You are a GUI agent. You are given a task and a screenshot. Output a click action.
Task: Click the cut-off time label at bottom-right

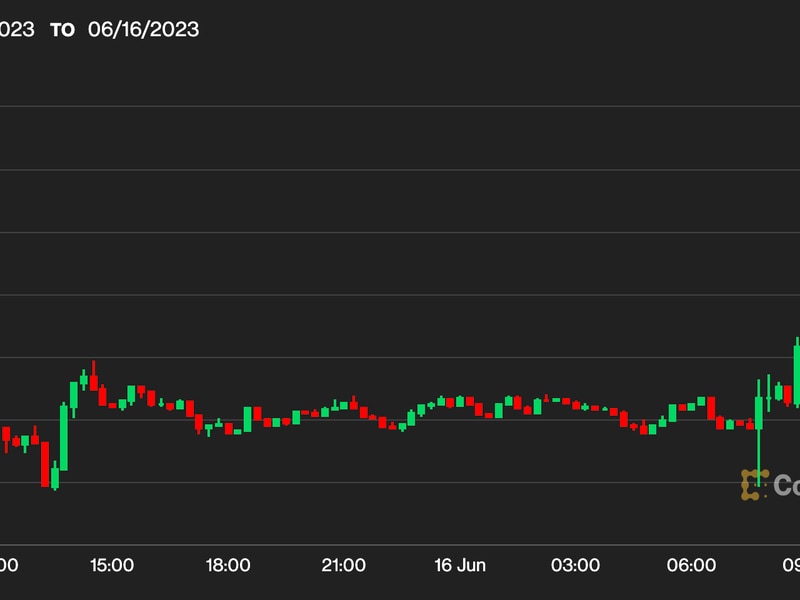[791, 565]
